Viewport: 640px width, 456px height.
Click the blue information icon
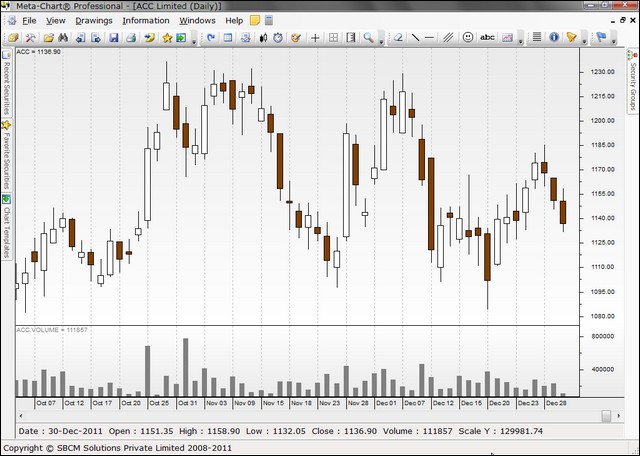click(554, 38)
